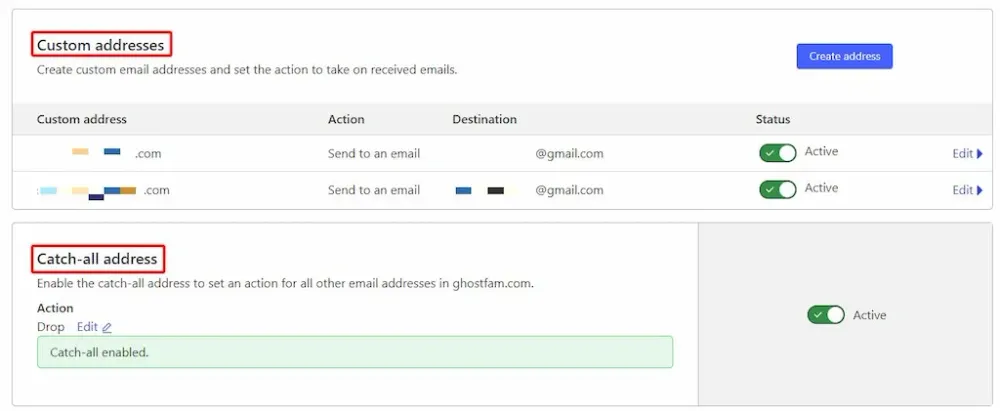Select the Catch-all address section heading
Screen dimensions: 1000x411
coord(97,258)
